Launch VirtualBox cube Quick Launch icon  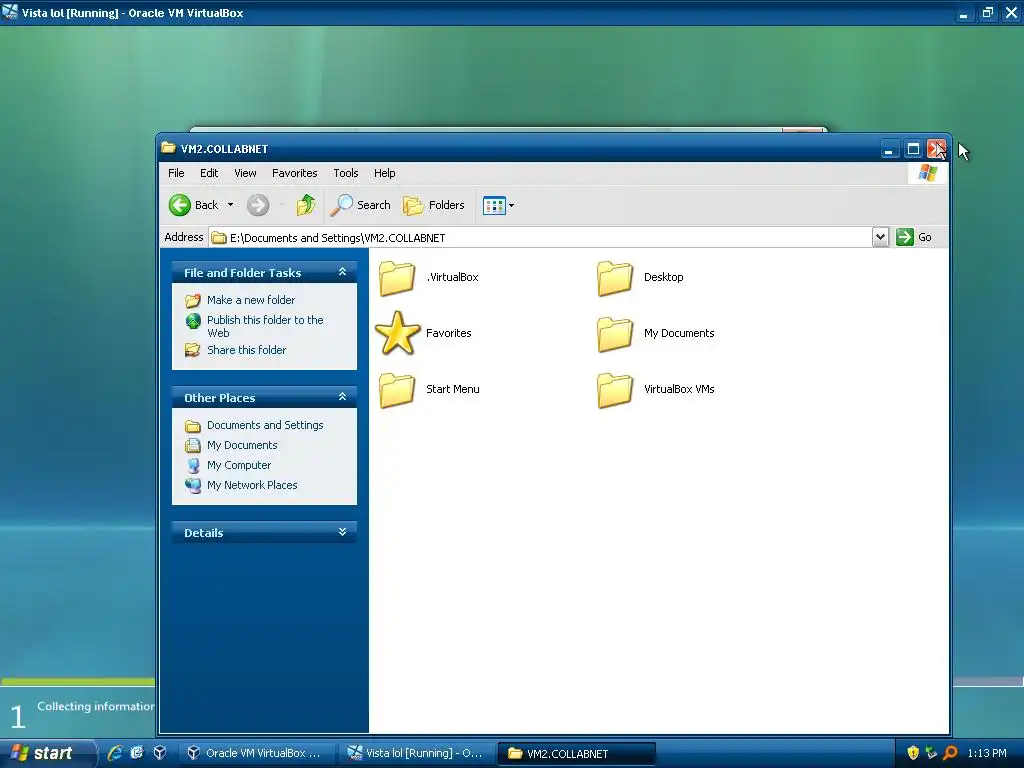tap(160, 753)
